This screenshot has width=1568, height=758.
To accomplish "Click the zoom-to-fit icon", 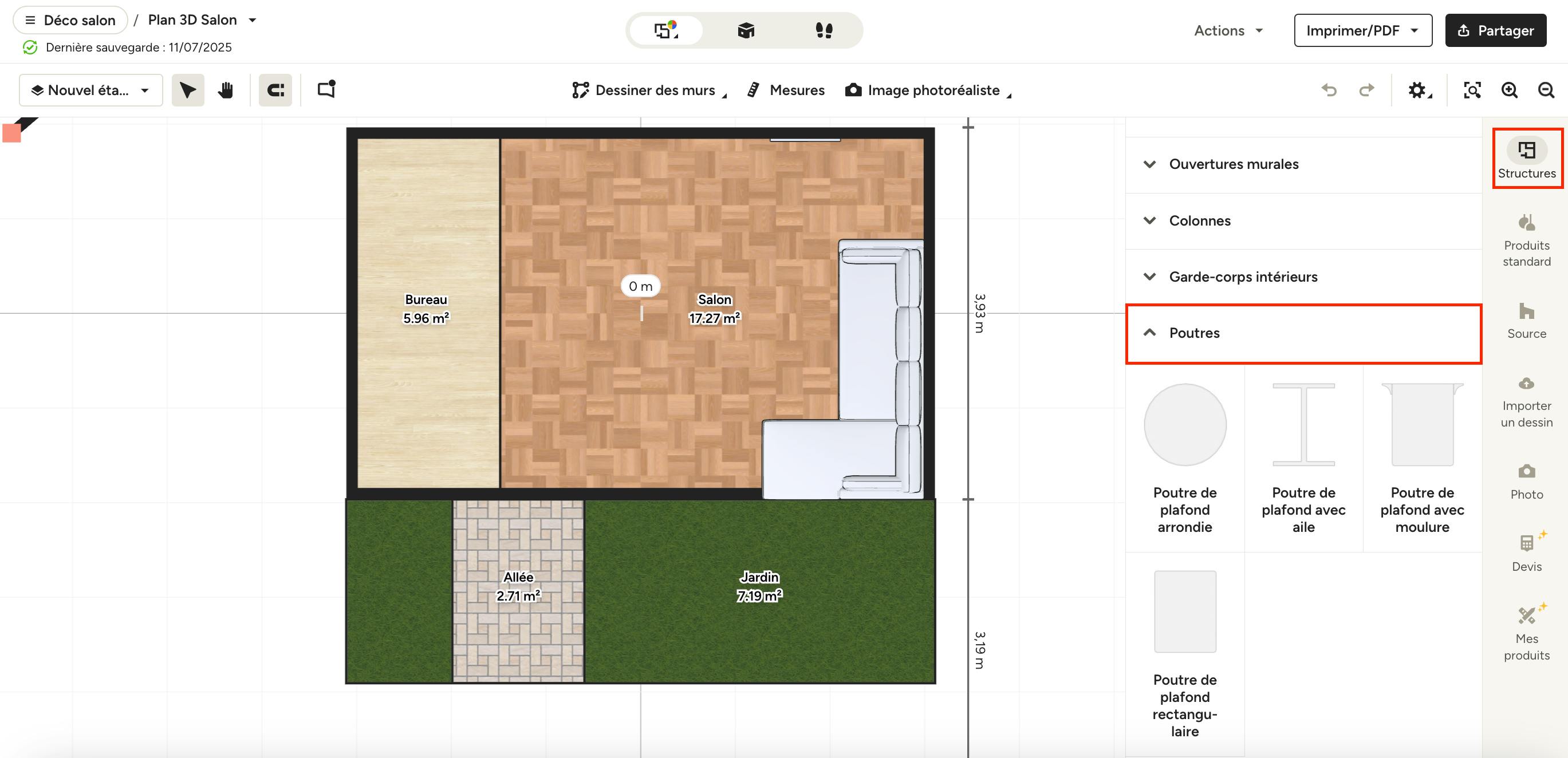I will tap(1472, 90).
